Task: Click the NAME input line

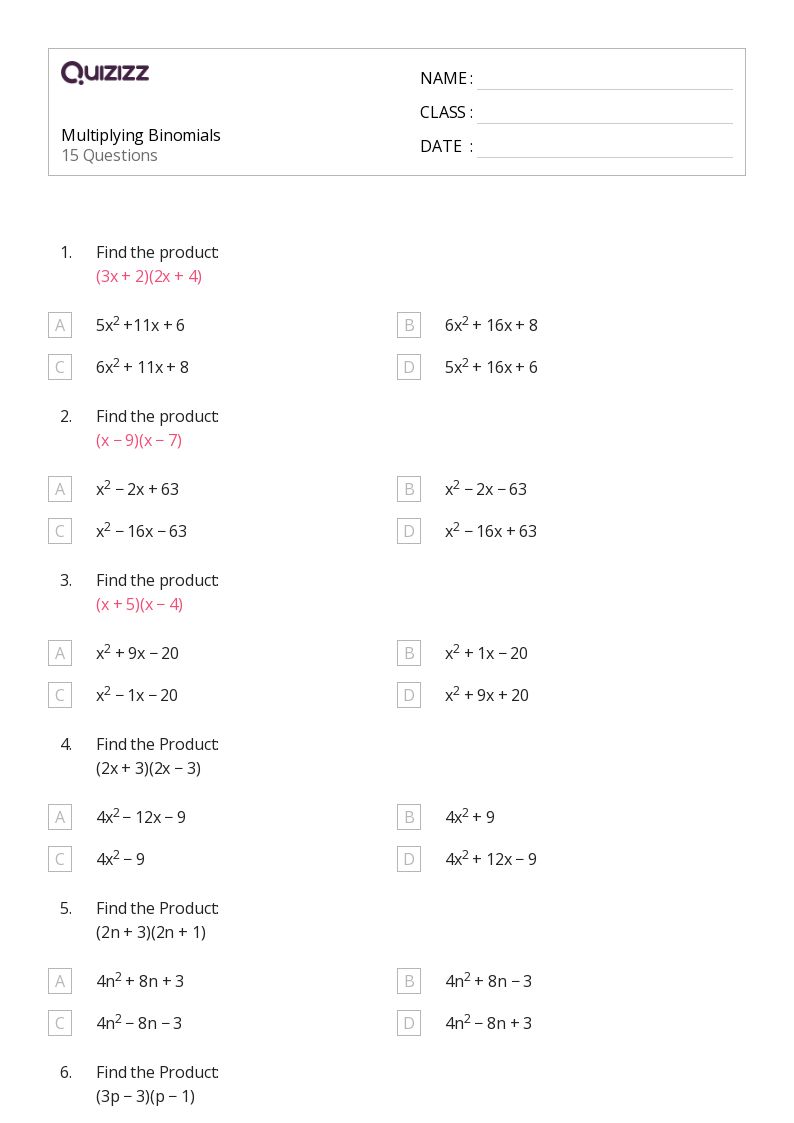Action: click(604, 79)
